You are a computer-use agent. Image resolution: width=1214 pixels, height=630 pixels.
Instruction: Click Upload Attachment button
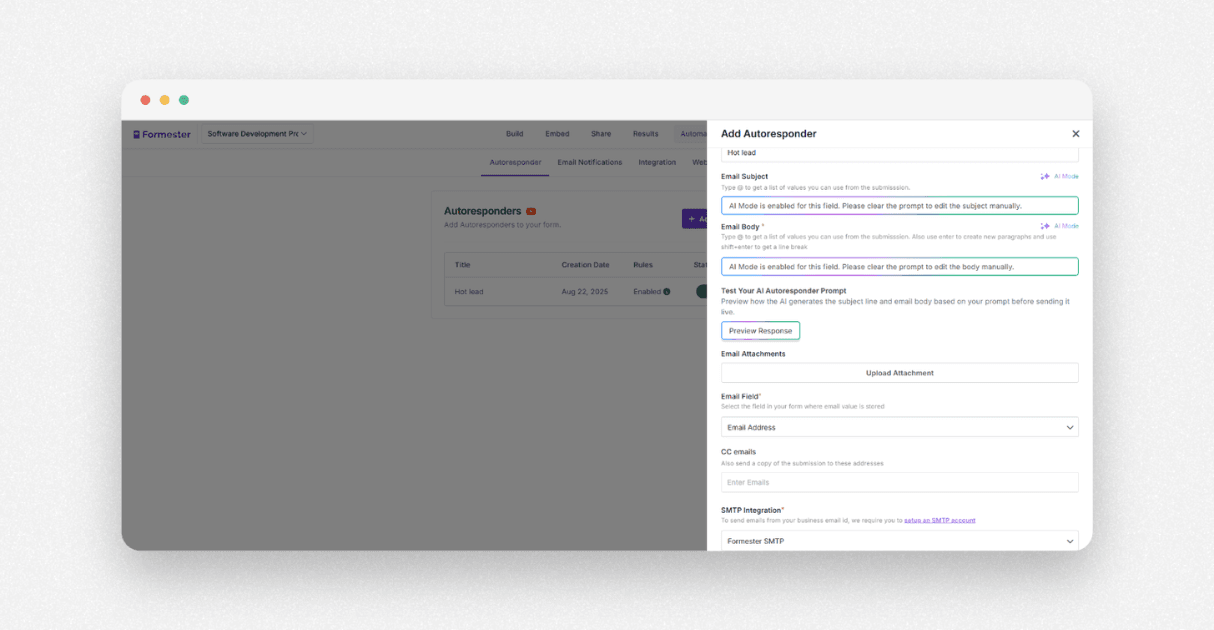(900, 373)
